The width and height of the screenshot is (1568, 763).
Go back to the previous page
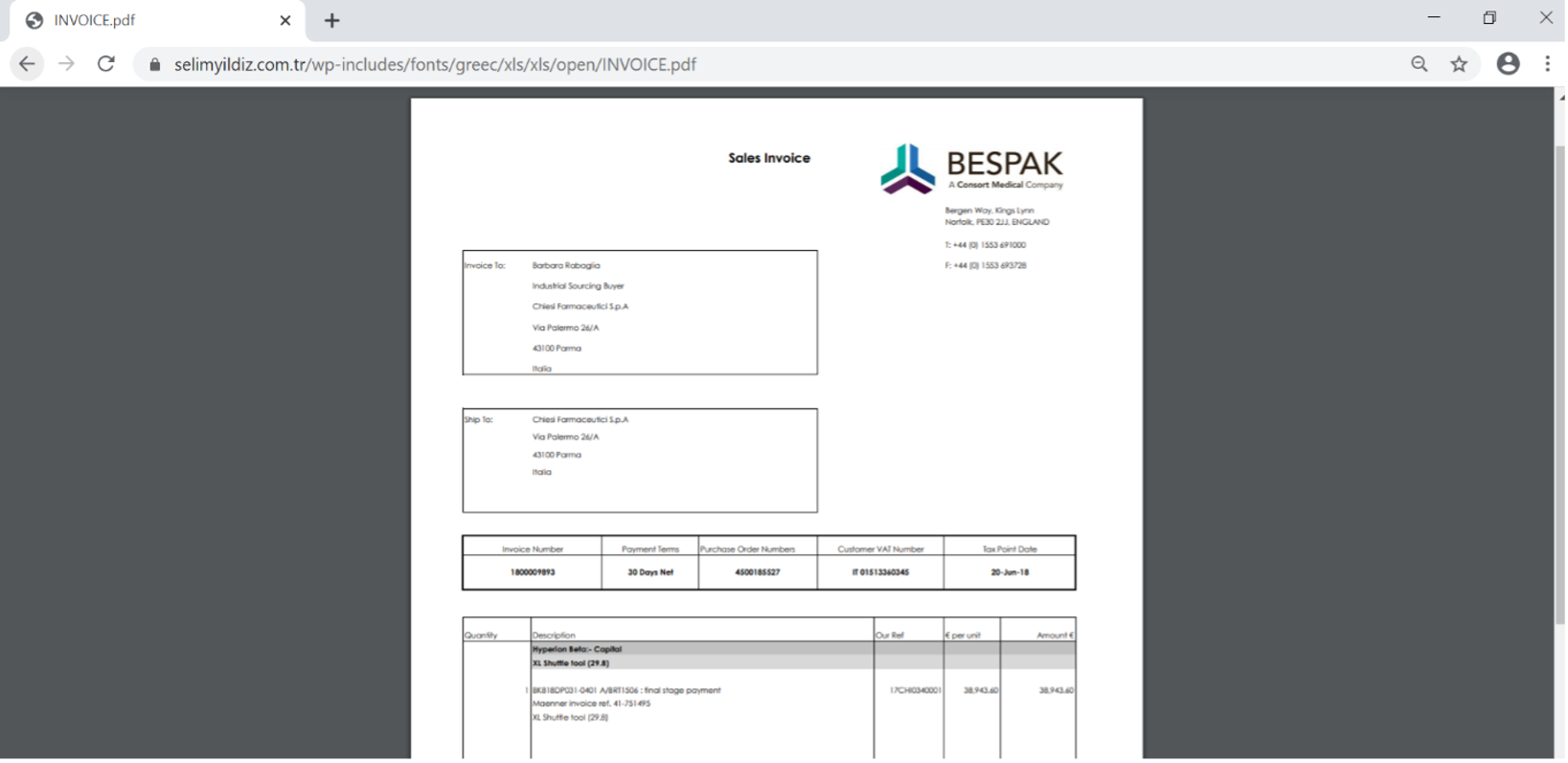(27, 64)
